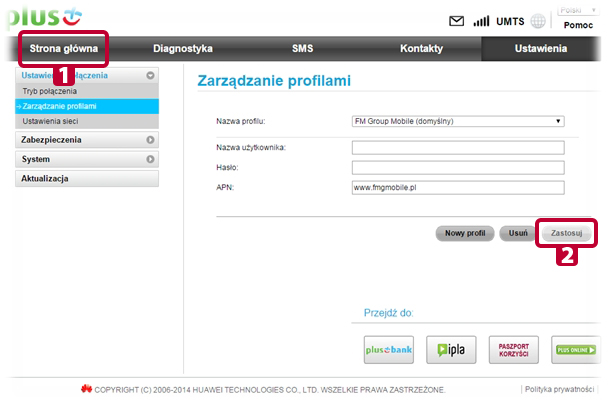Open the Aktualizacja section
Viewport: 609px width, 409px height.
pos(87,179)
